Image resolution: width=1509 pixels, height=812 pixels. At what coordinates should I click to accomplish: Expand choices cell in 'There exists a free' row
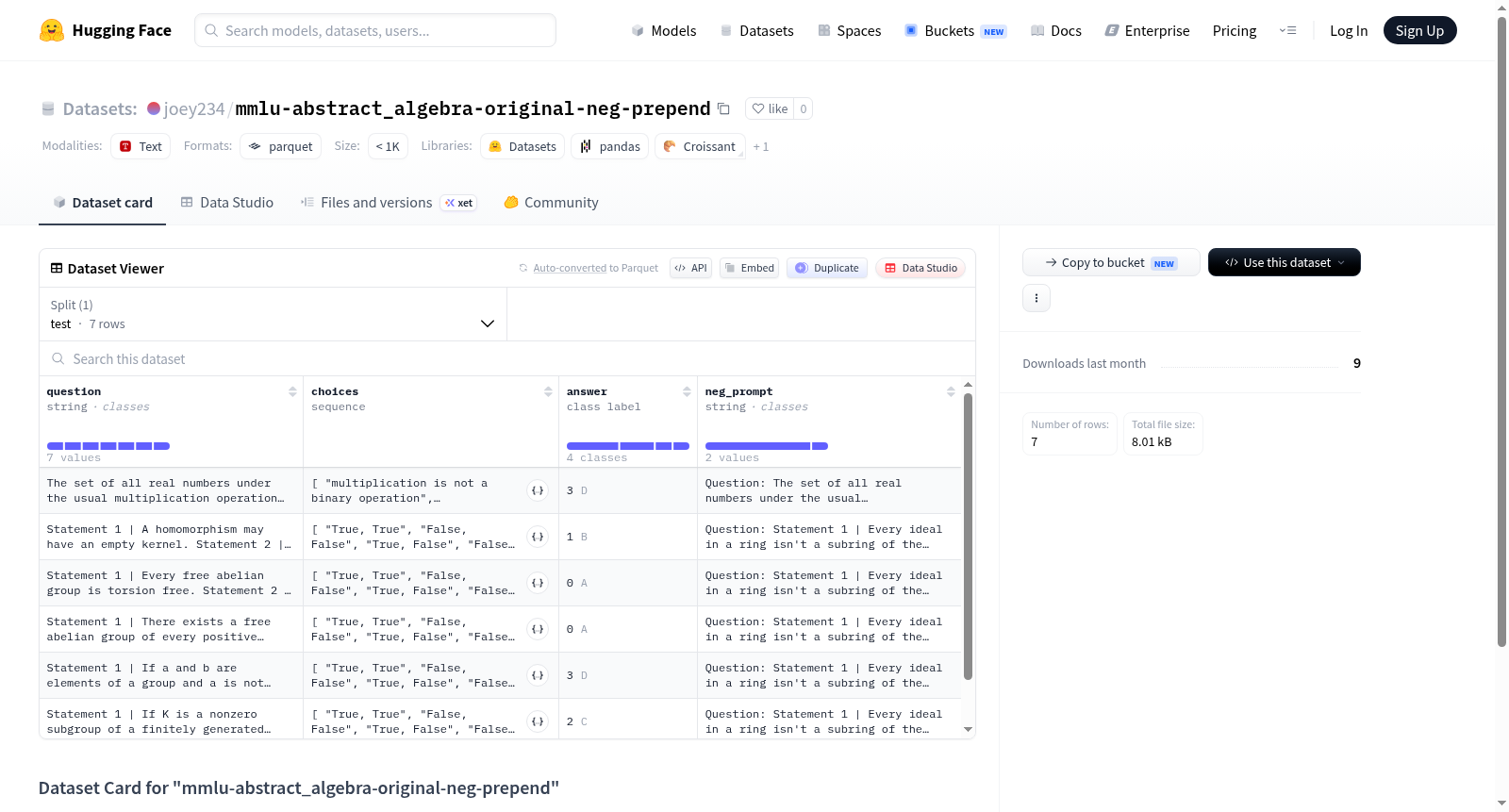click(x=538, y=629)
